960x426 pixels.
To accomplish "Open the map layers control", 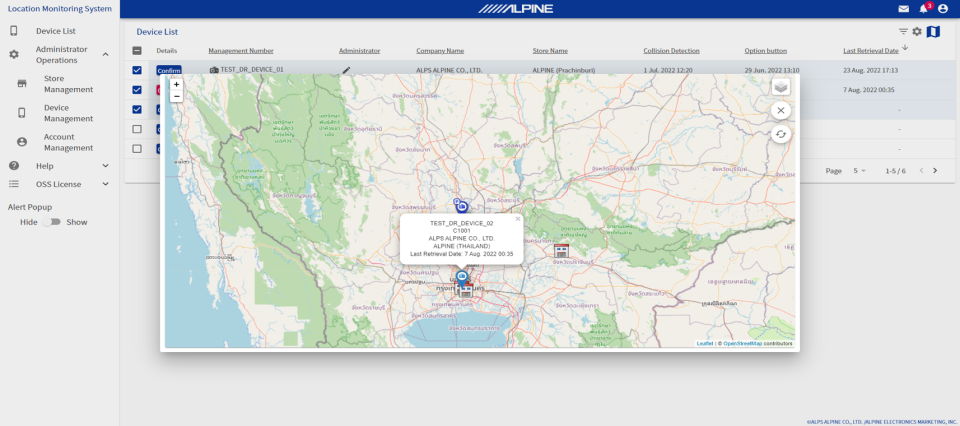I will 781,87.
